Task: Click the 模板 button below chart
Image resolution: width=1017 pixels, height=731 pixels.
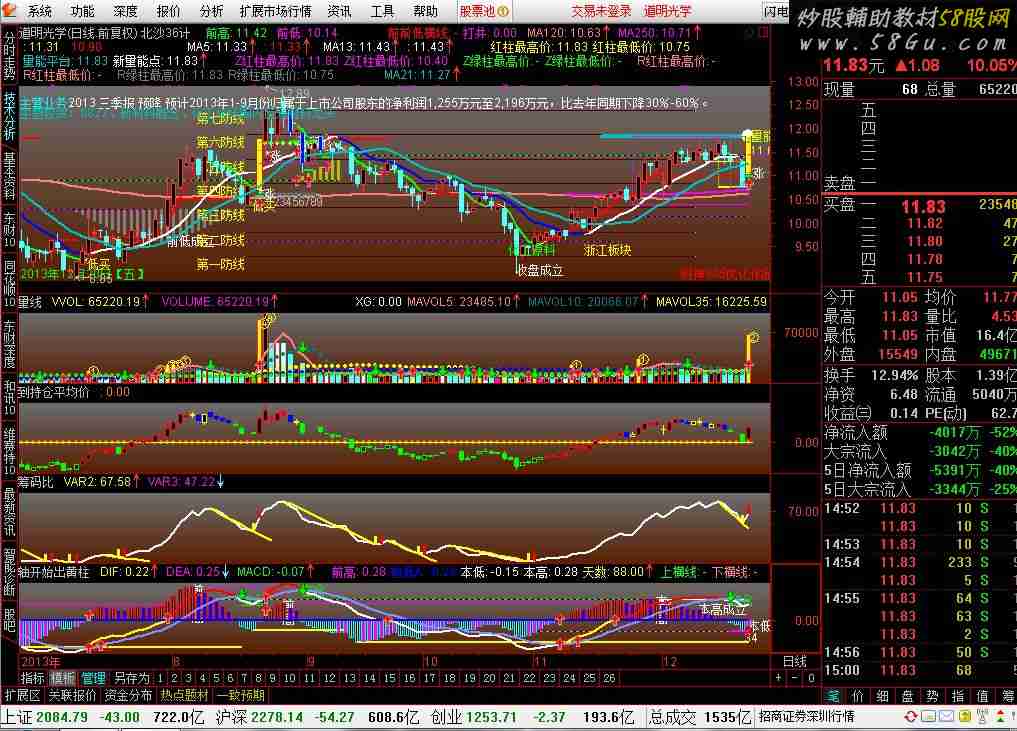Action: [63, 678]
